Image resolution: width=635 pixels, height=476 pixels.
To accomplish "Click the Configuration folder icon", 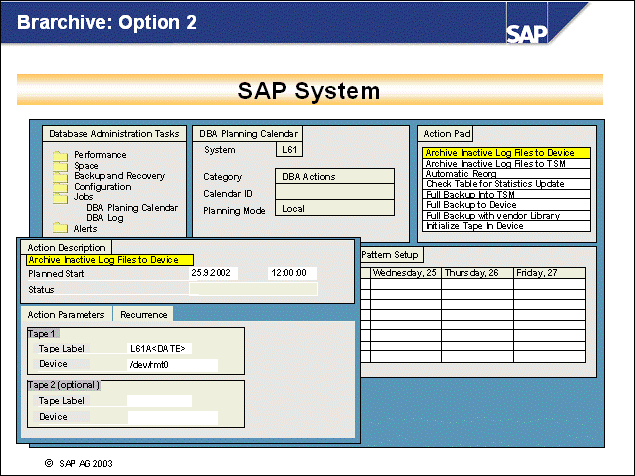I will [x=59, y=187].
